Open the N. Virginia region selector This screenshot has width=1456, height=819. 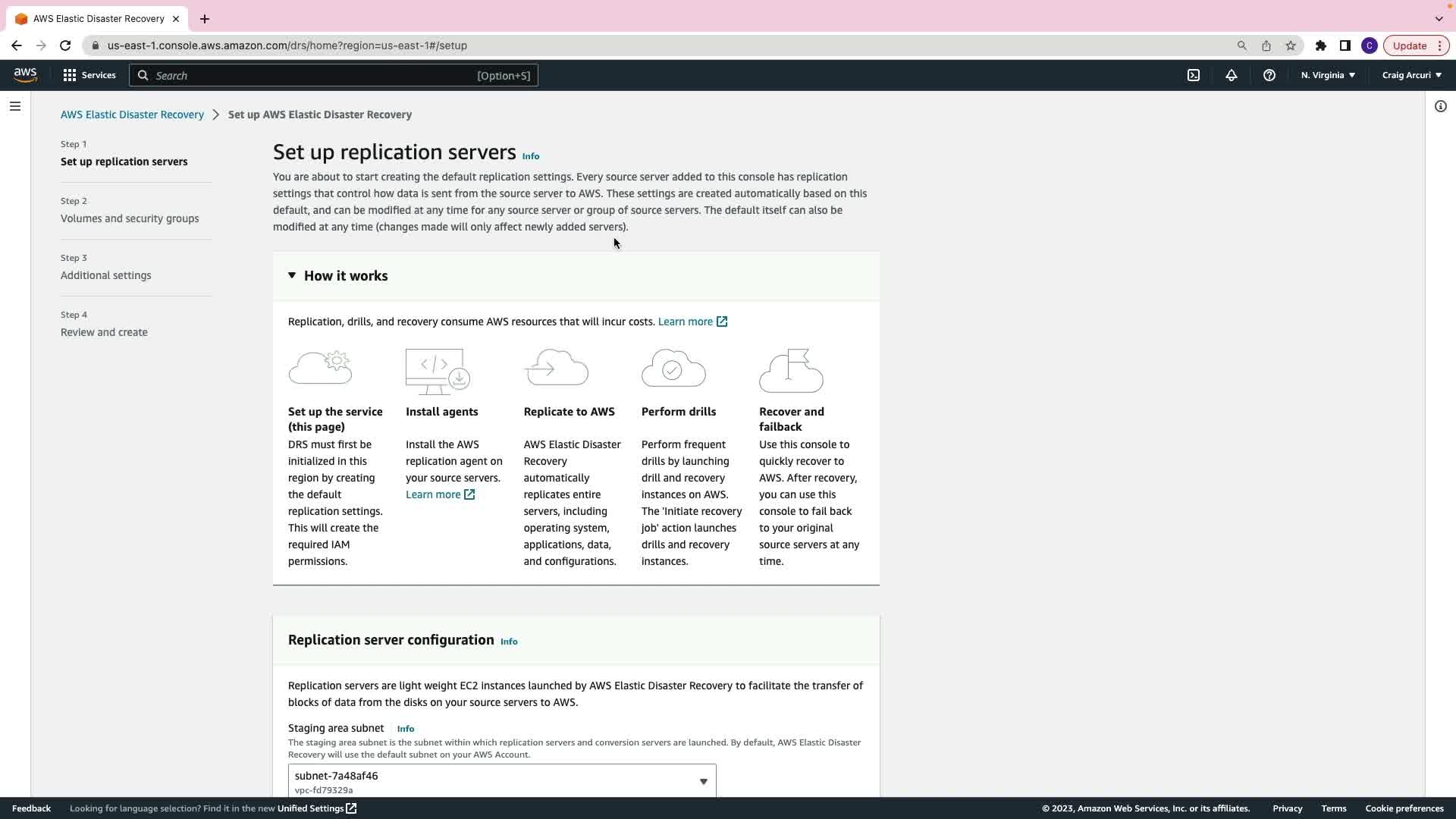click(x=1328, y=75)
